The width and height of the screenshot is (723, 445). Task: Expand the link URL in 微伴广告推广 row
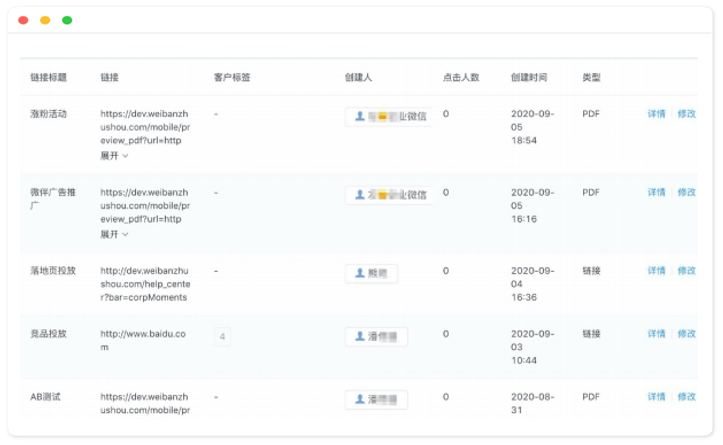pos(114,235)
